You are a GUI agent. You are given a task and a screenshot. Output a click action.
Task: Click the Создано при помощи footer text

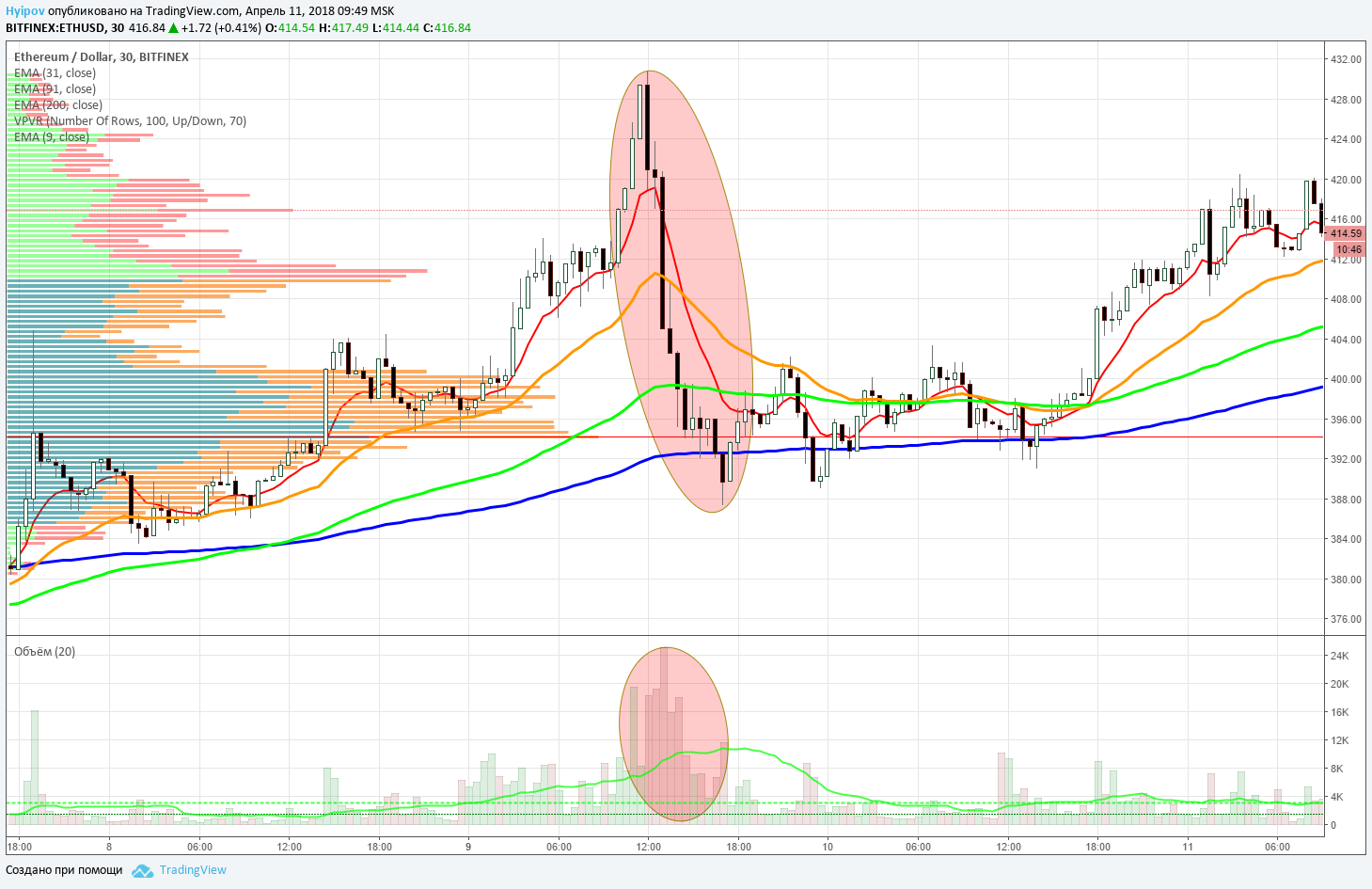(x=64, y=870)
